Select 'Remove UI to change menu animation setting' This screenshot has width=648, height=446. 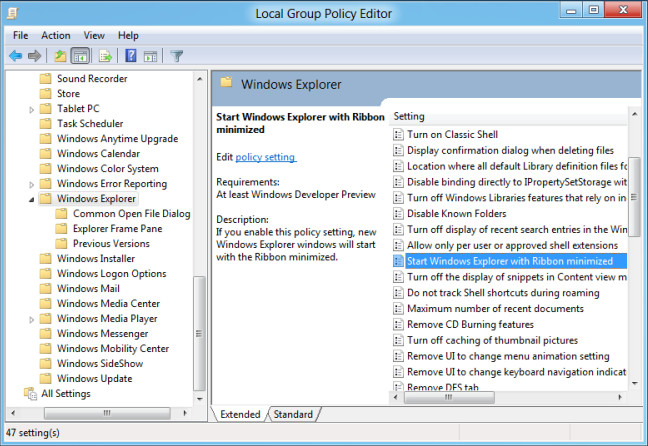[508, 356]
